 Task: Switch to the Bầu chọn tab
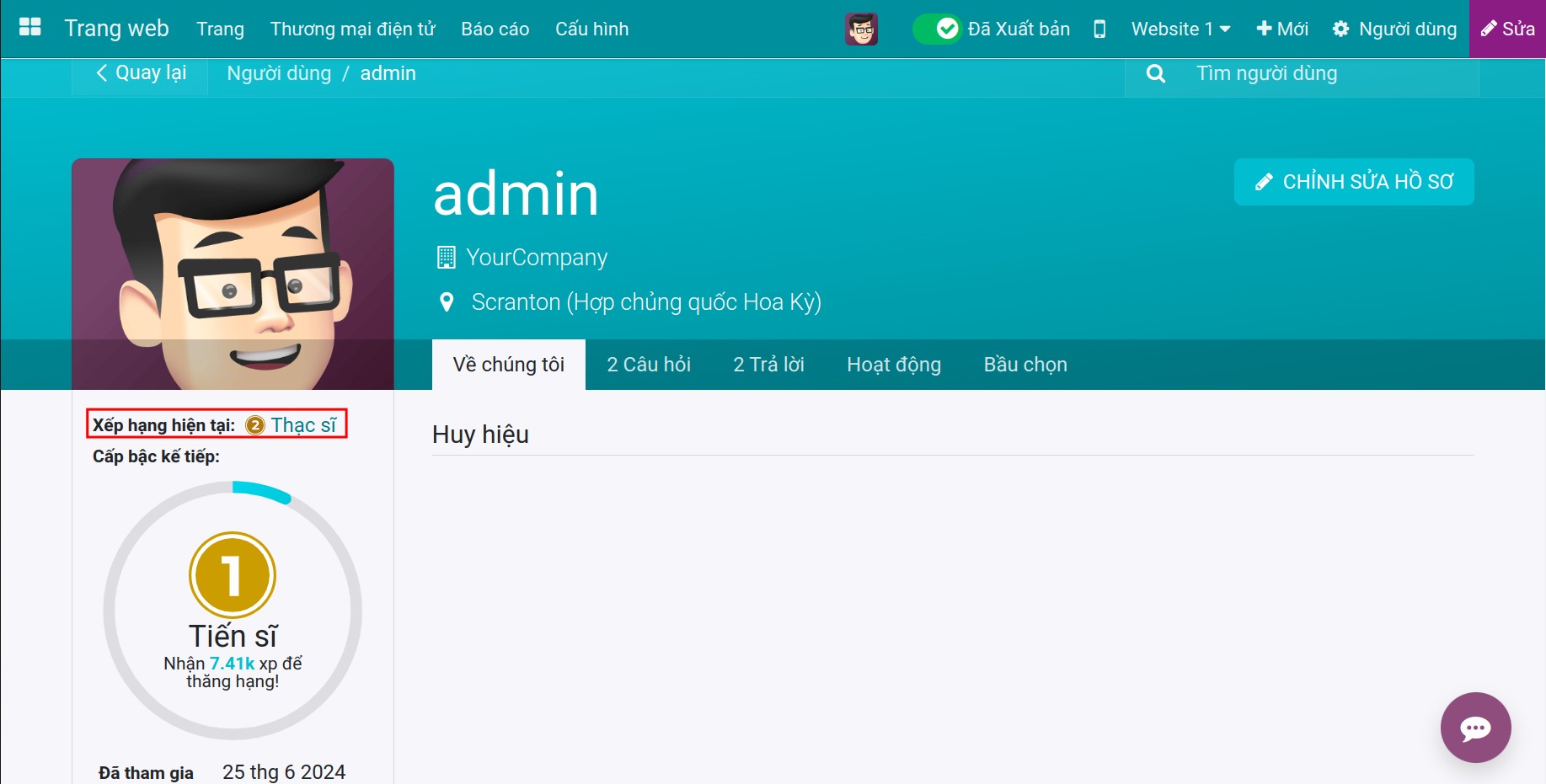coord(1025,365)
